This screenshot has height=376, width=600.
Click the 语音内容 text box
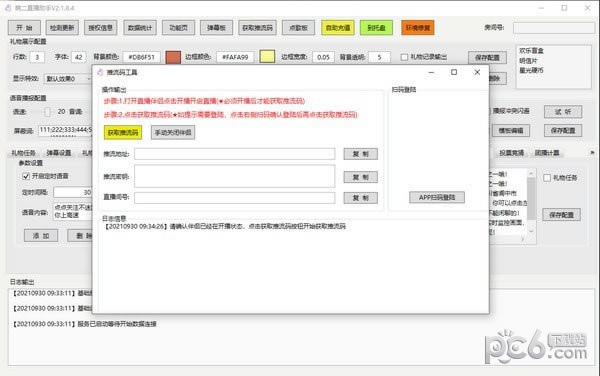point(73,211)
